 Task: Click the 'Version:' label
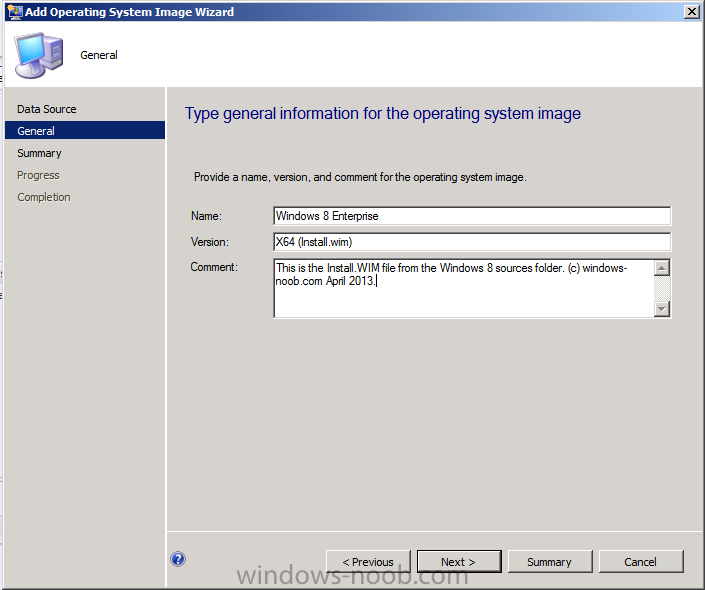(x=210, y=242)
